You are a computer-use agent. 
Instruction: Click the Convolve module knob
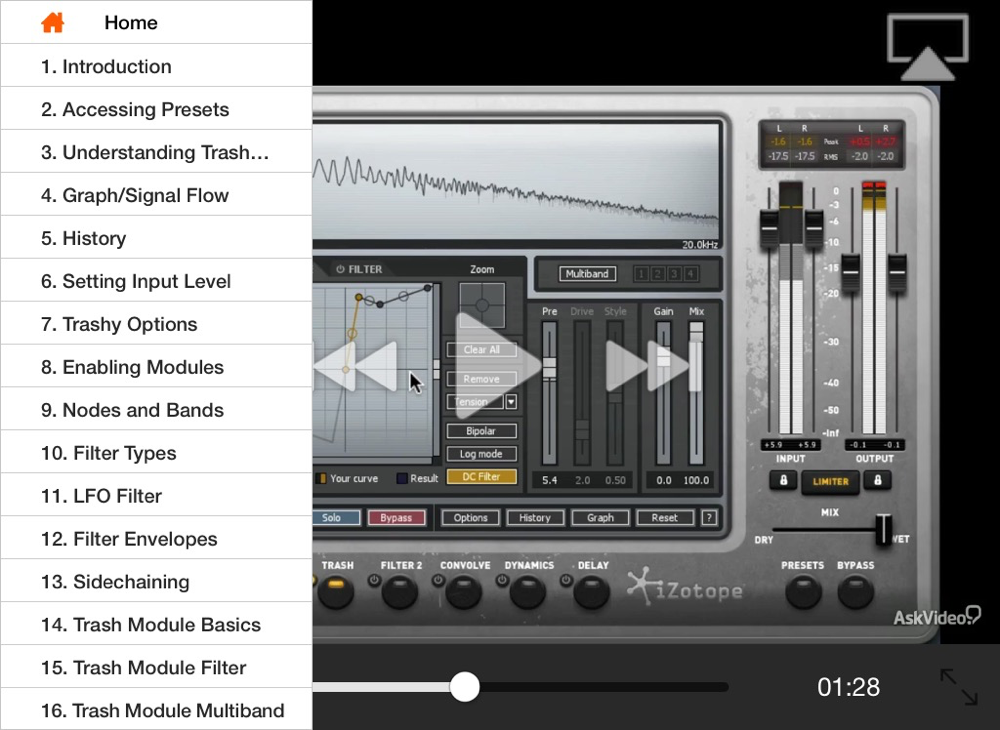[x=463, y=592]
